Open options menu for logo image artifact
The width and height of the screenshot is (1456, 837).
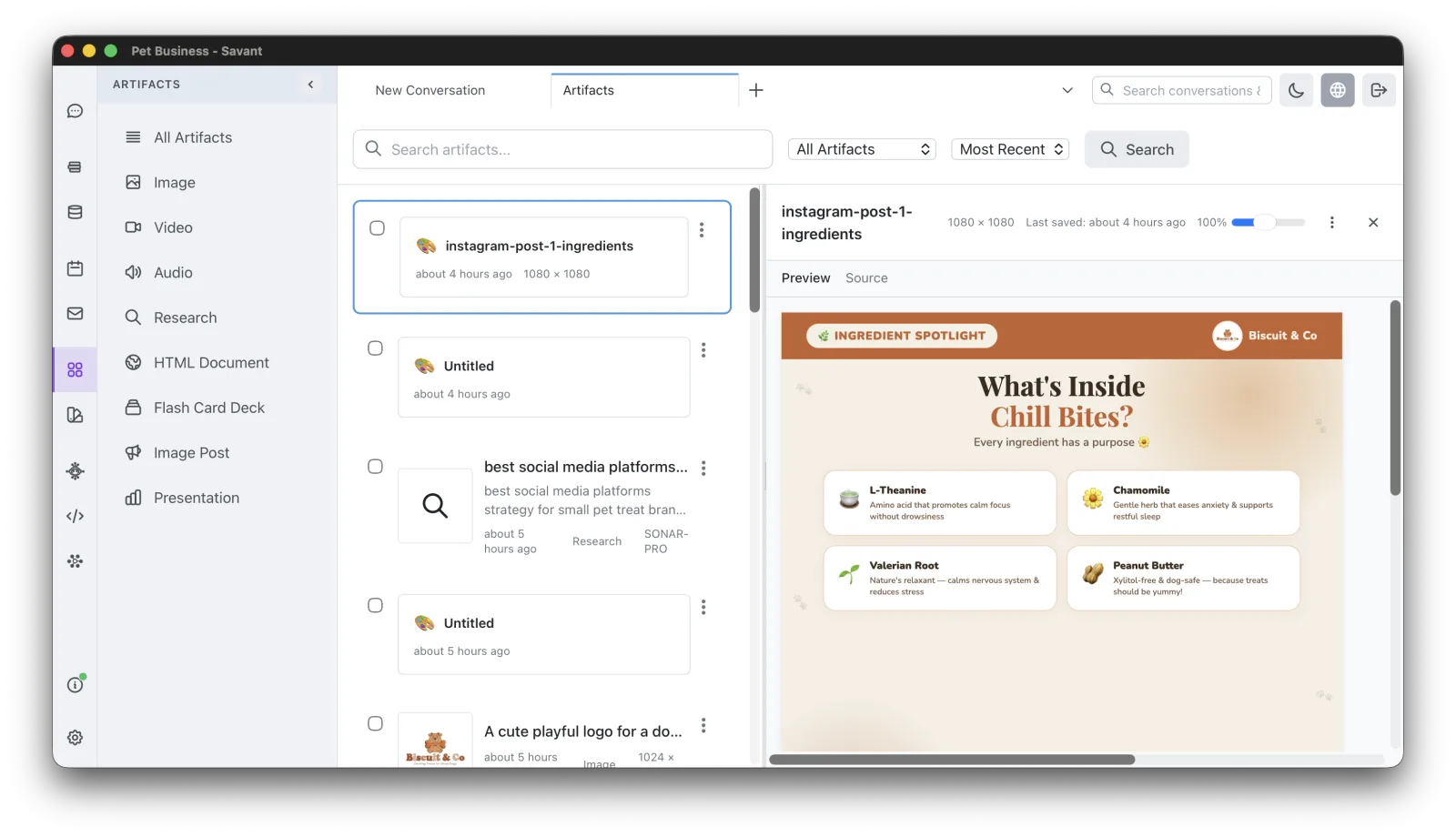click(x=703, y=726)
